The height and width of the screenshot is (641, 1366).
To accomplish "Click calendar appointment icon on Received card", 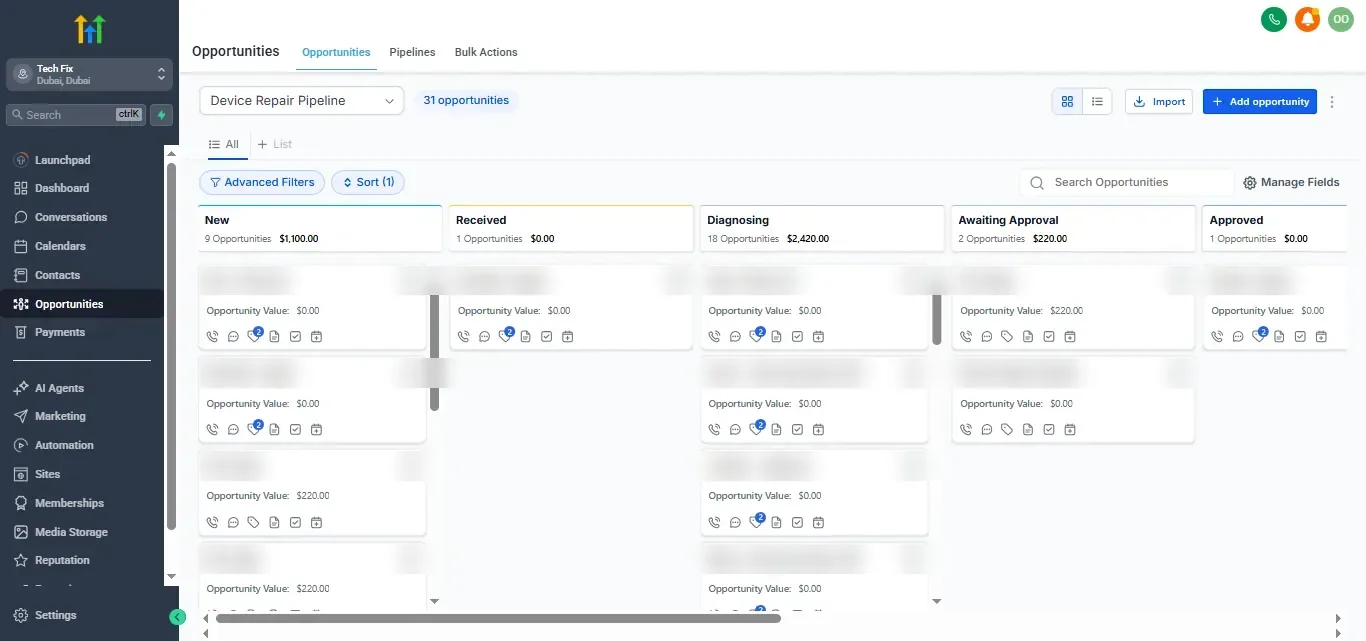I will (568, 337).
